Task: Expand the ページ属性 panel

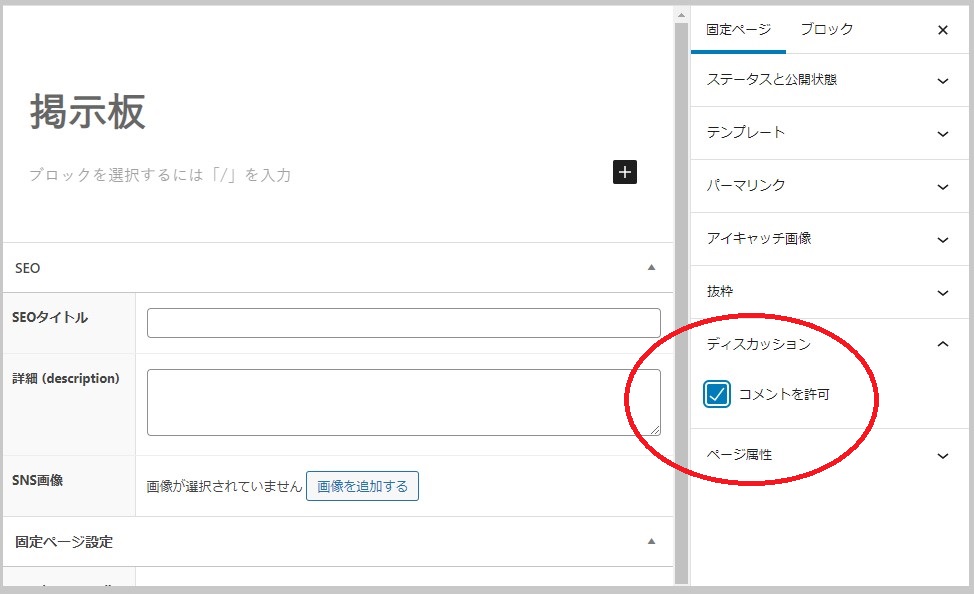Action: (x=830, y=455)
